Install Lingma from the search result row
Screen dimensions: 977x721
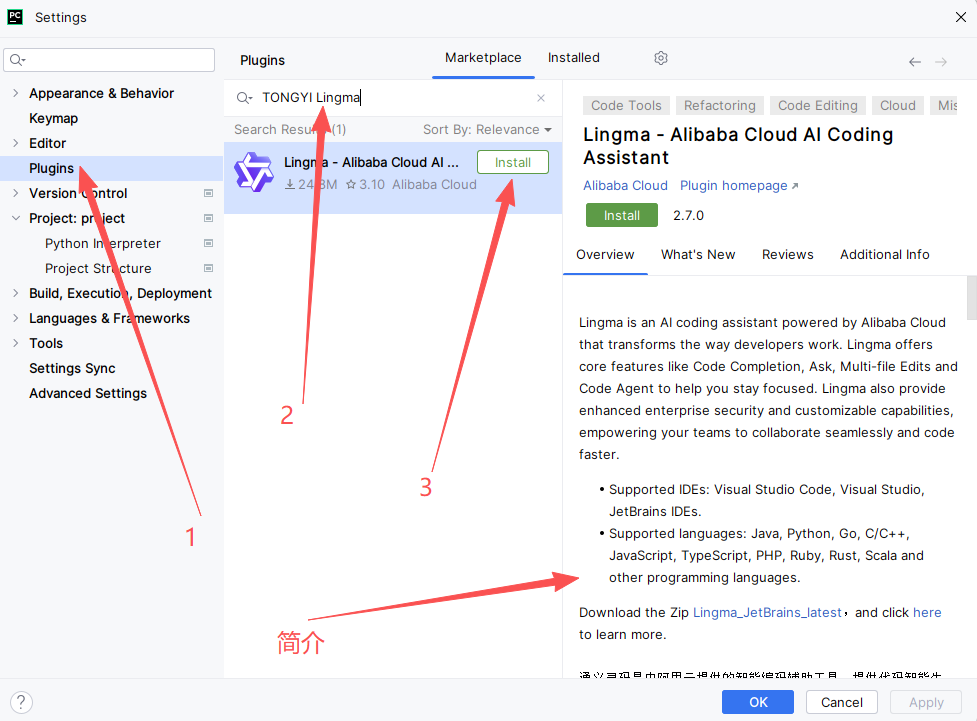pos(513,162)
